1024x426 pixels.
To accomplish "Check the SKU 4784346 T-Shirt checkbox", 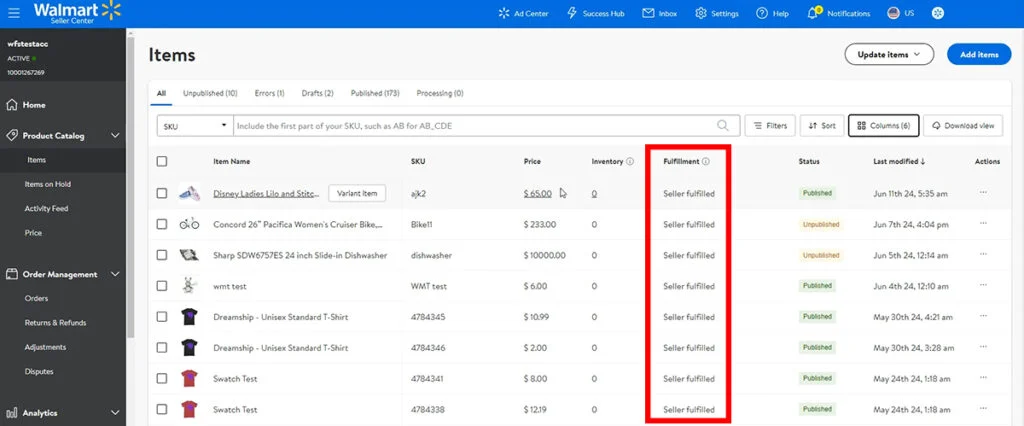I will (x=162, y=348).
